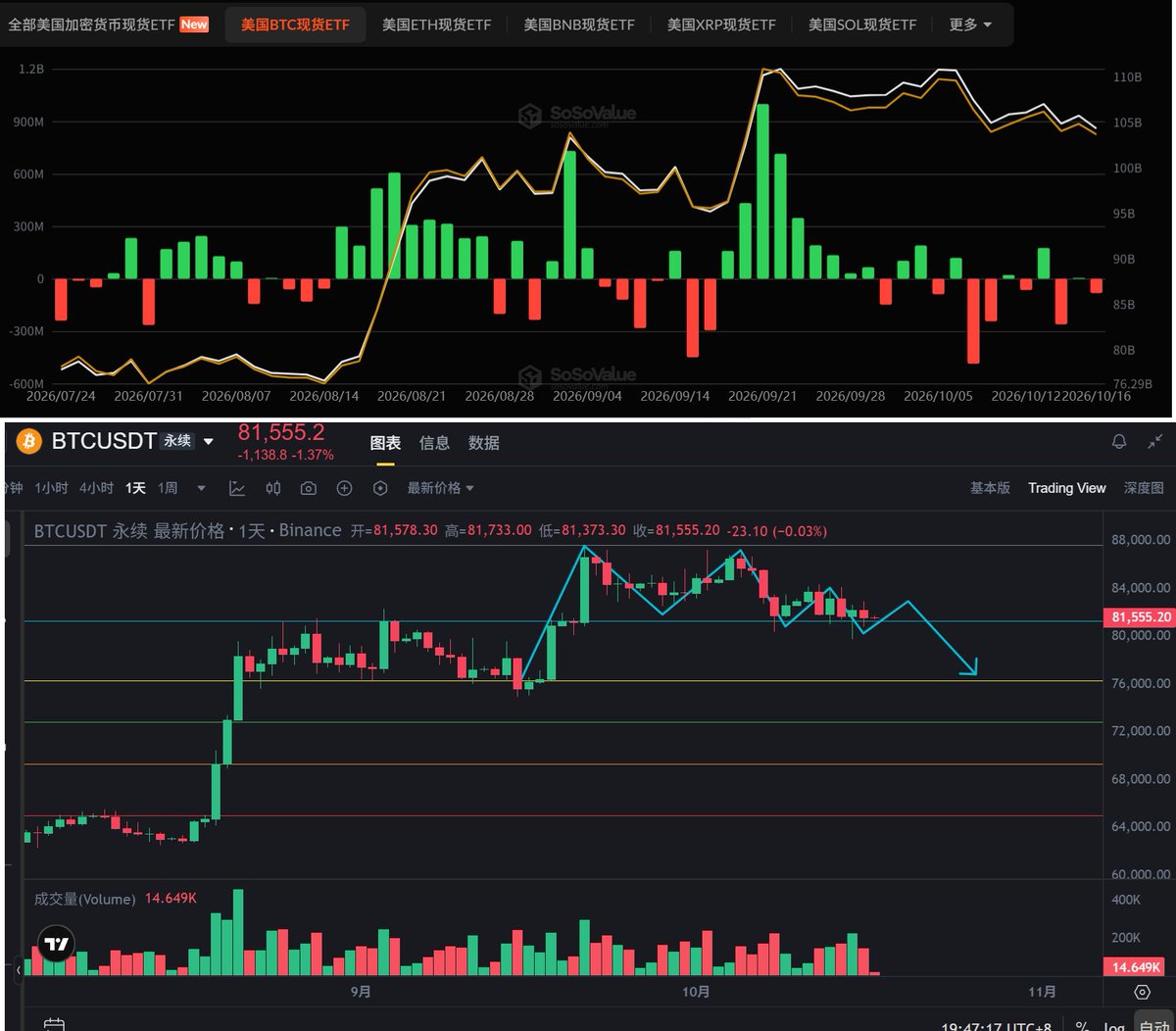Select 1周 time interval

(168, 488)
